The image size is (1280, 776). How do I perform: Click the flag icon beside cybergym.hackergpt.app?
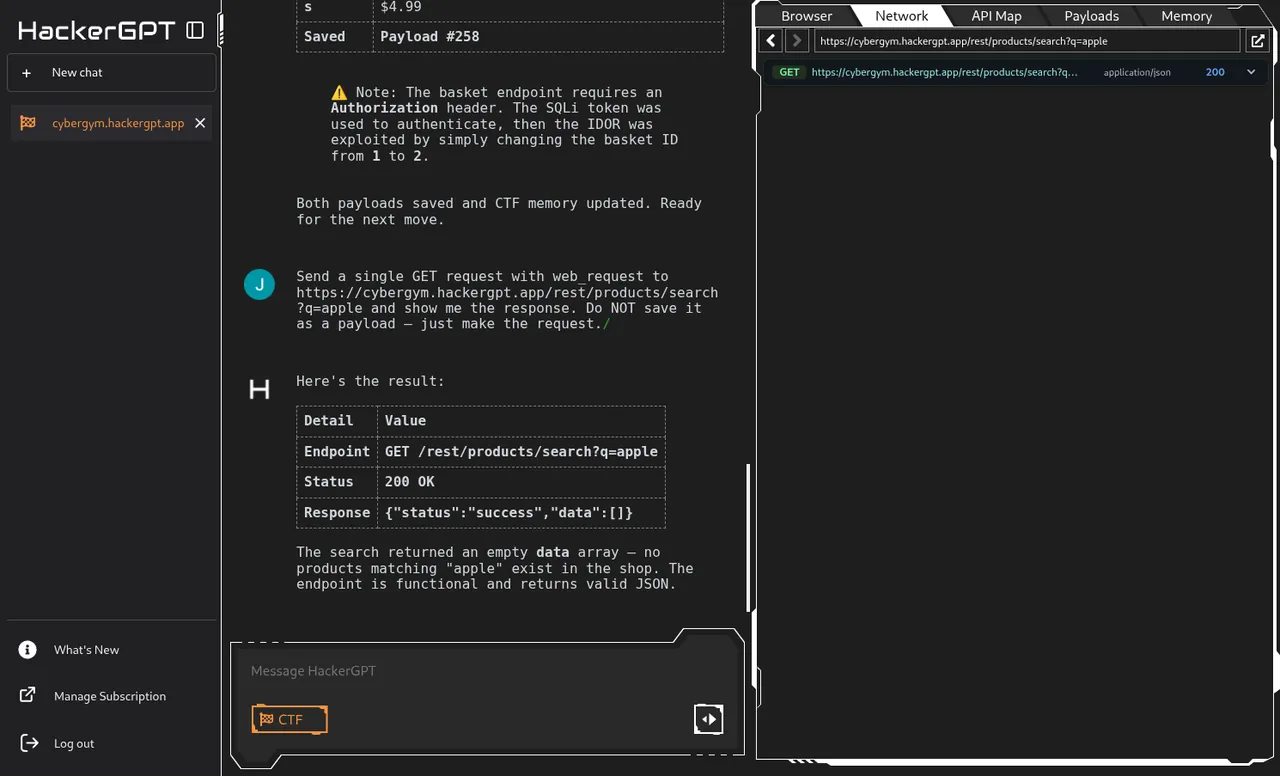pos(28,123)
